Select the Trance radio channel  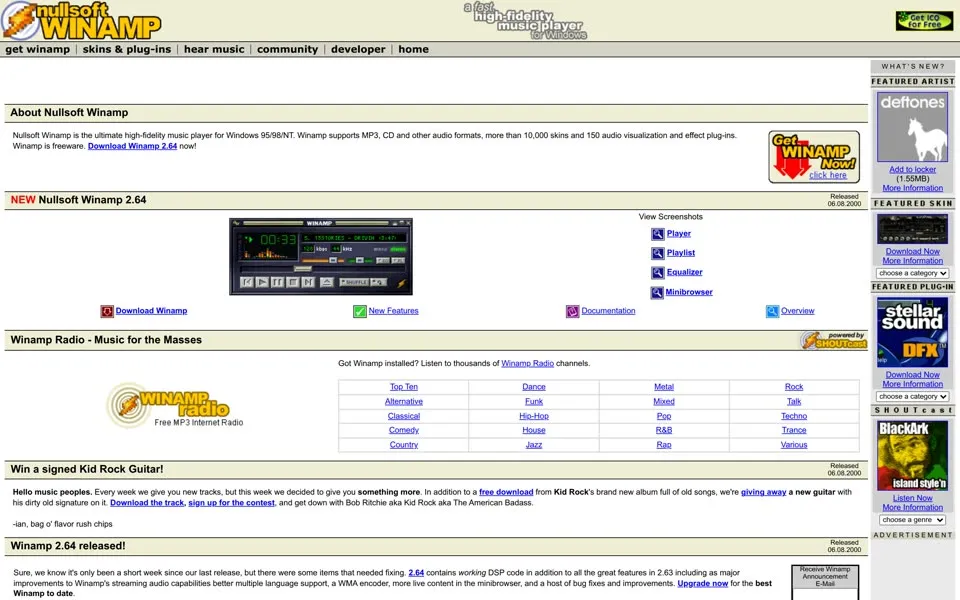click(x=794, y=430)
